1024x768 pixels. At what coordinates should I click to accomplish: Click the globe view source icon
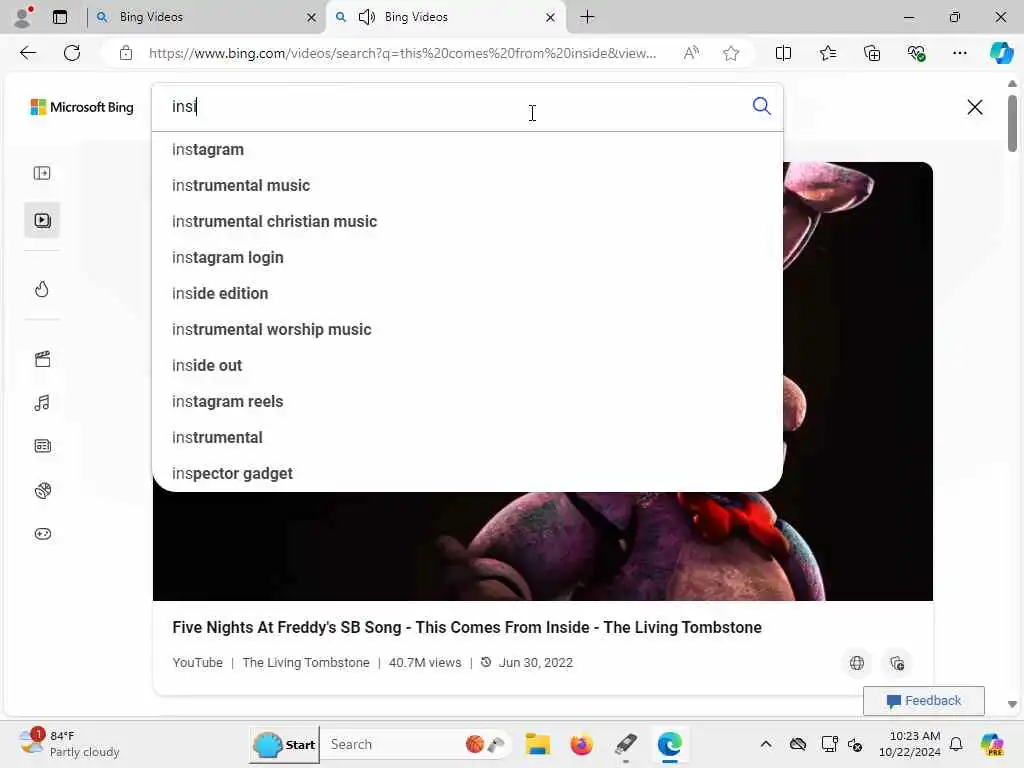click(857, 663)
